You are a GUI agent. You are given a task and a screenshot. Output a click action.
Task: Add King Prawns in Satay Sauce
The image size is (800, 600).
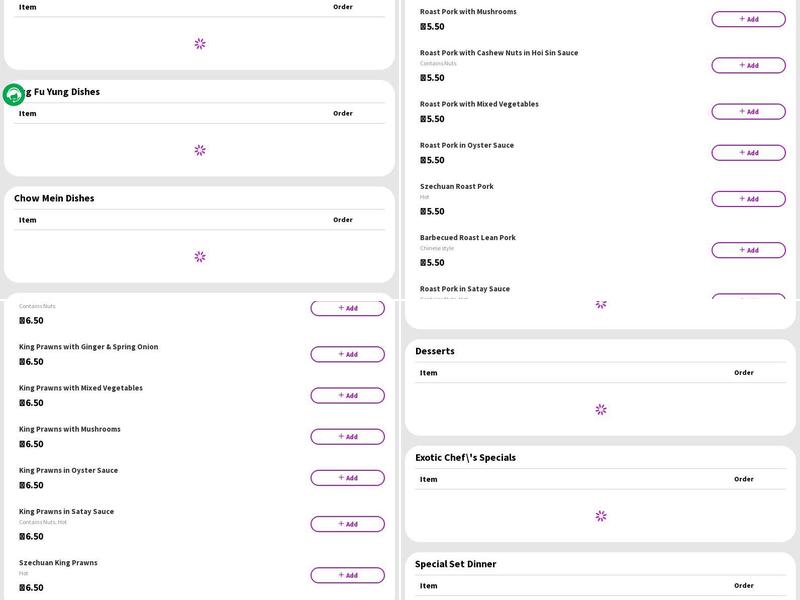(347, 524)
